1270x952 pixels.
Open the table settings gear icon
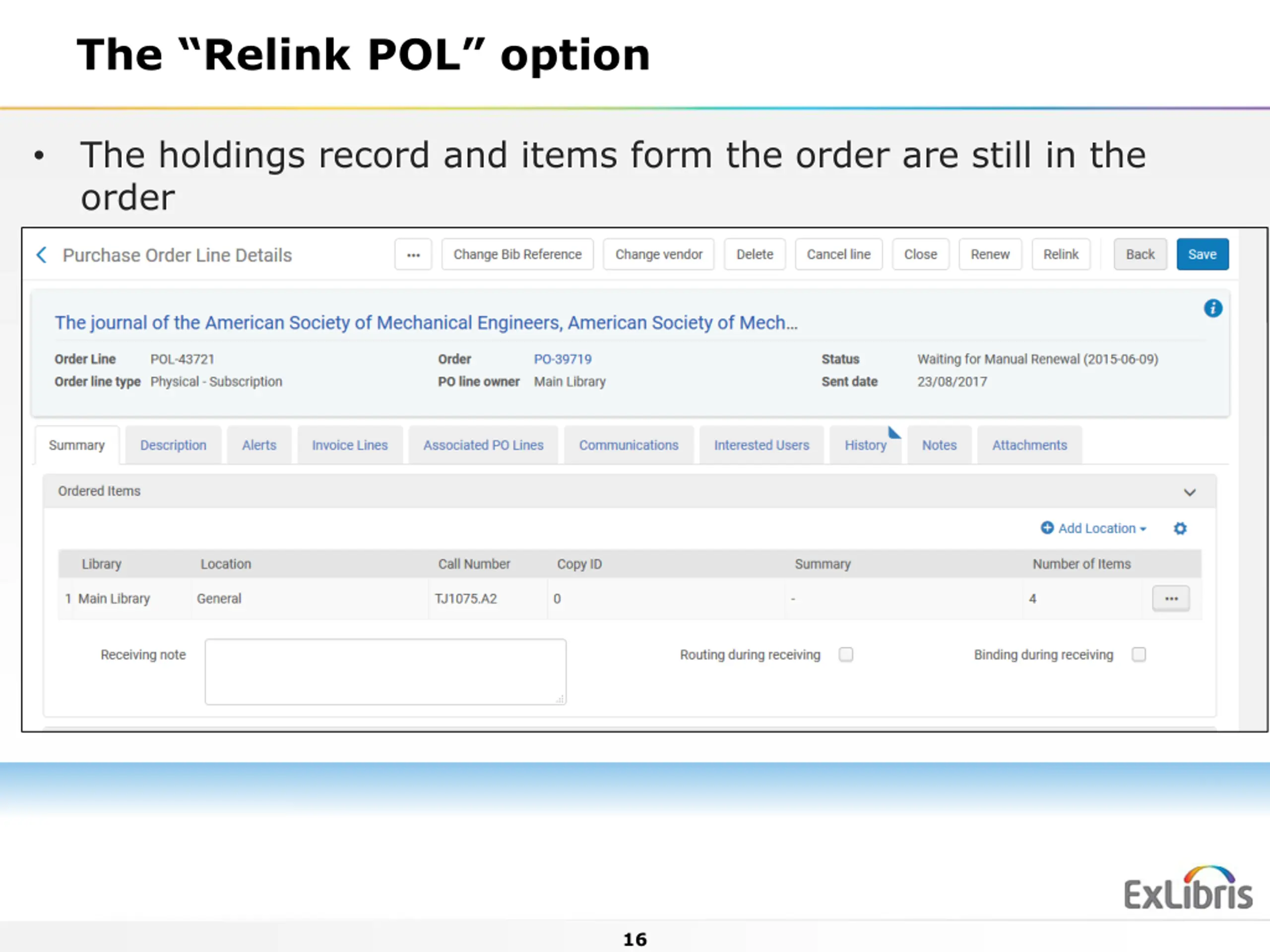tap(1180, 529)
